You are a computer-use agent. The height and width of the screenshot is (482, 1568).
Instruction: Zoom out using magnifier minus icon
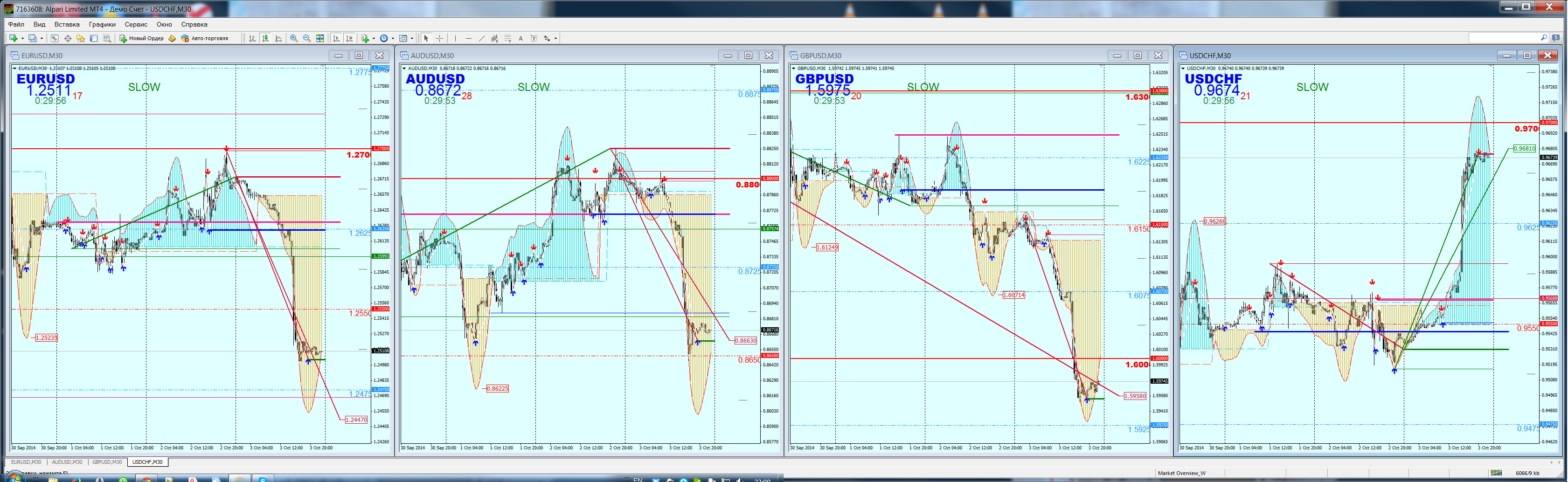coord(307,38)
